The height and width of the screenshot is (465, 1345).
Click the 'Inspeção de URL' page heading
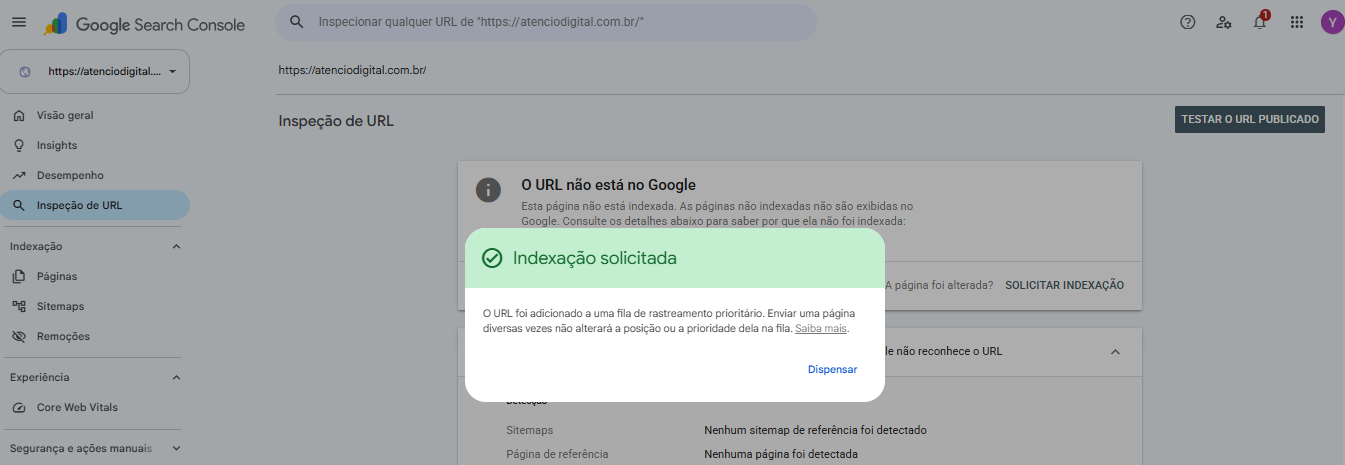tap(336, 121)
